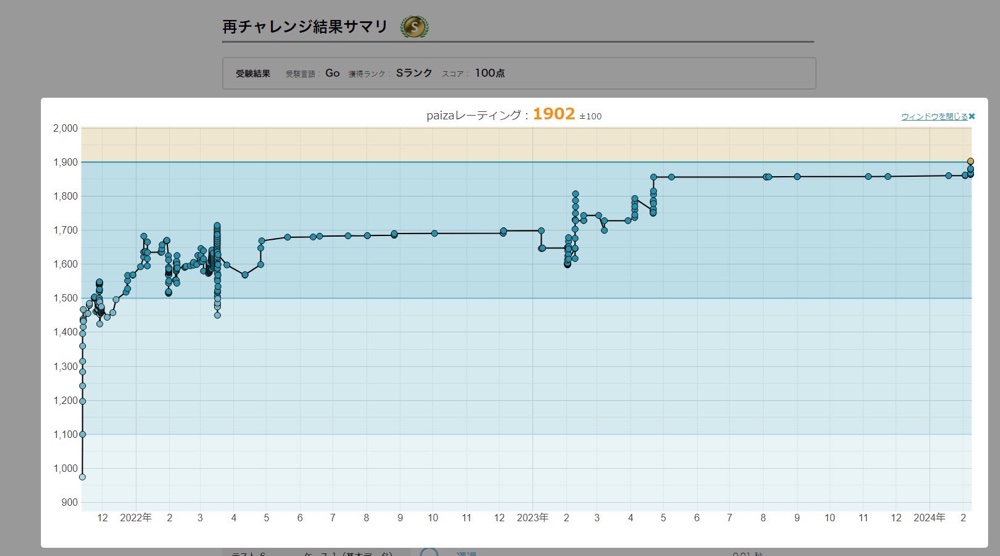Viewport: 1000px width, 556px height.
Task: Click the 2023年 x-axis label
Action: pyautogui.click(x=533, y=518)
